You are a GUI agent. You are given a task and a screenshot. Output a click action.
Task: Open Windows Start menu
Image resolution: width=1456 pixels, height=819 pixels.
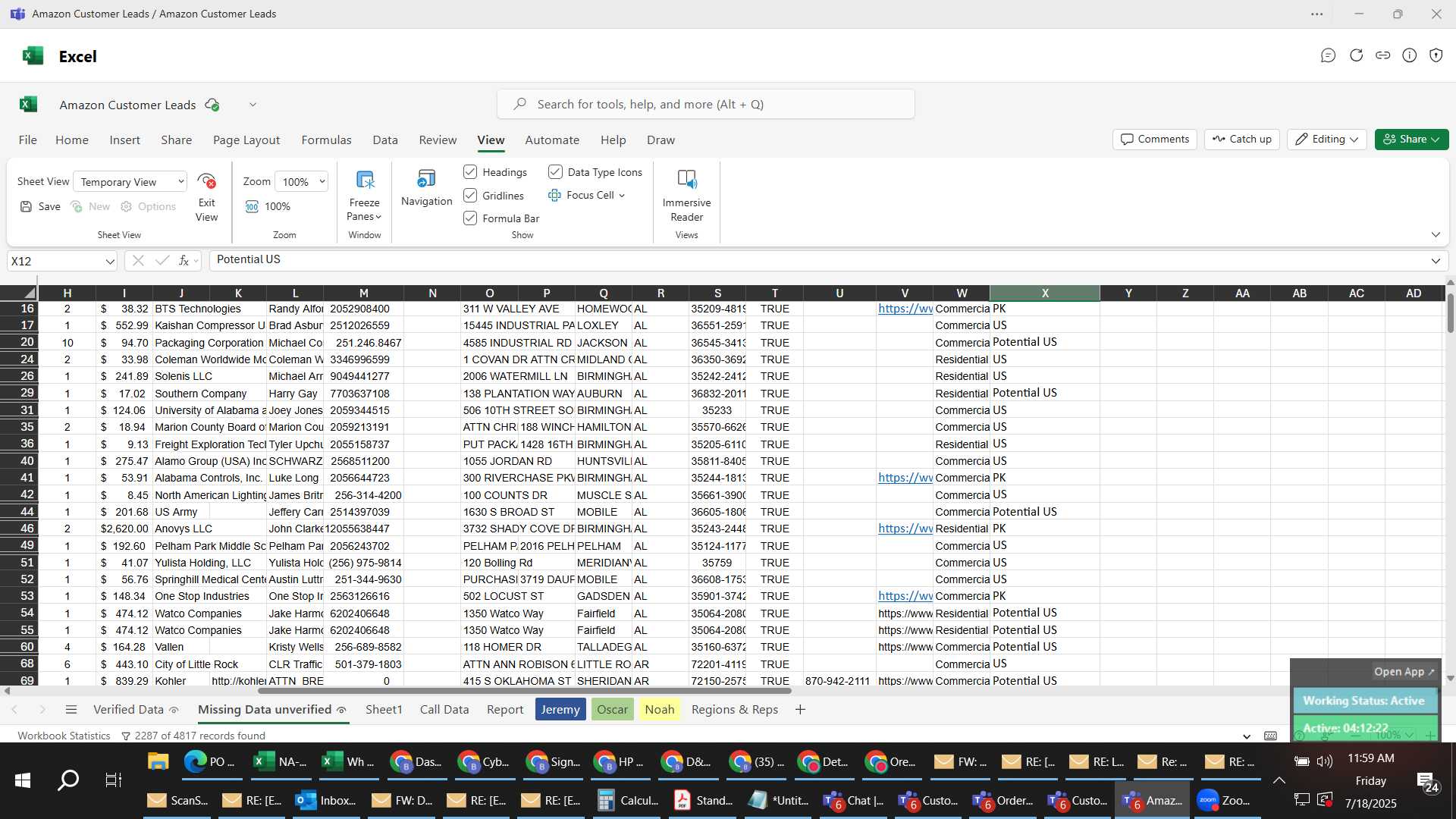(x=23, y=780)
